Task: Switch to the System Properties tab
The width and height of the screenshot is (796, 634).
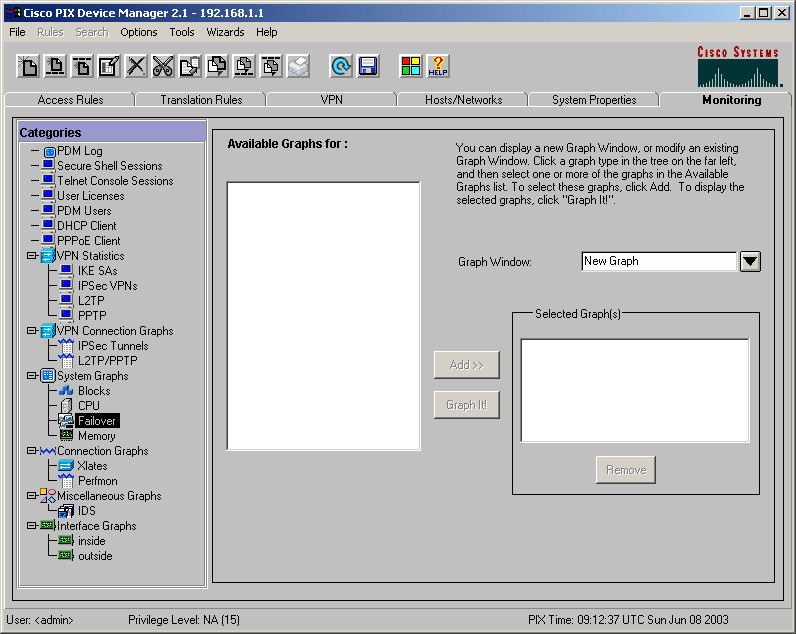Action: coord(594,100)
